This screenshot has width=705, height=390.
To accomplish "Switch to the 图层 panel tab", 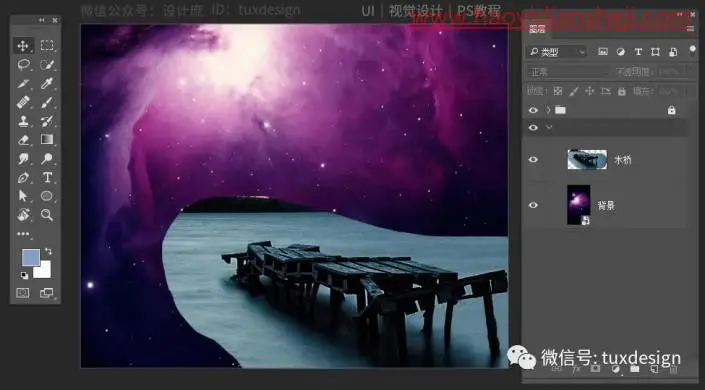I will tap(537, 30).
